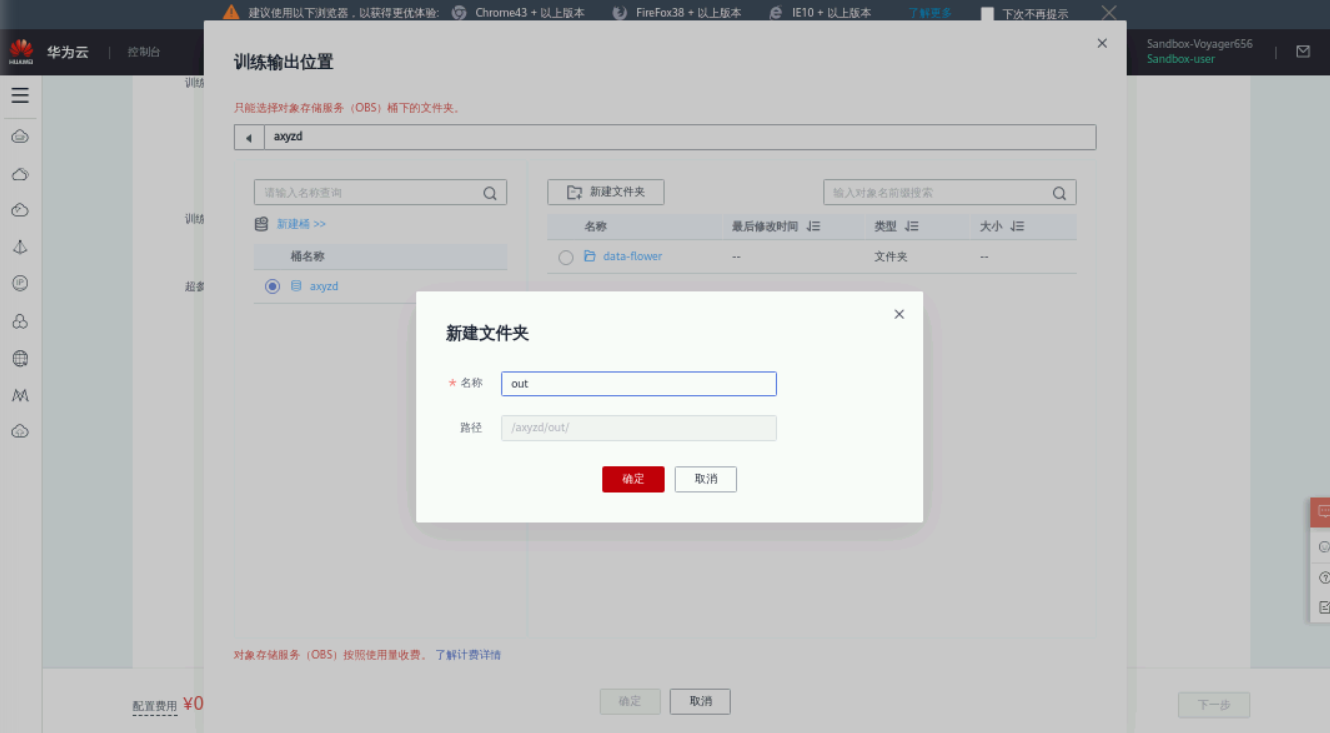Click the three-circles cluster icon in the sidebar
The image size is (1330, 733).
click(x=20, y=321)
